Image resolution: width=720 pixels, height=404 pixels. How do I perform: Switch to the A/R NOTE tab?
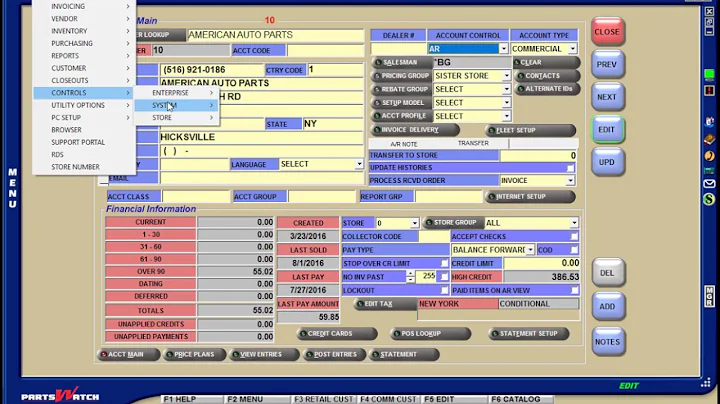tap(404, 144)
